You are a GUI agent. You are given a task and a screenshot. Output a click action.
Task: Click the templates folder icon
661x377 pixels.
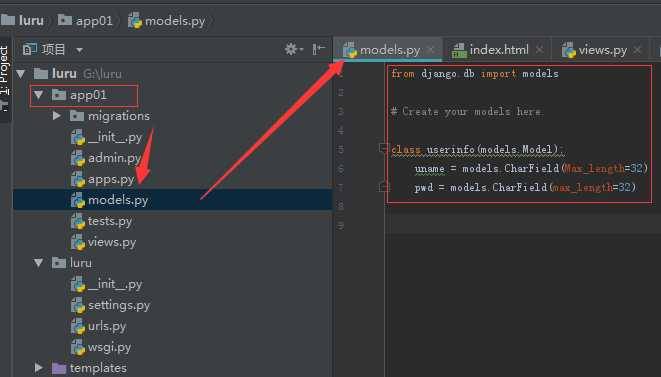click(59, 368)
